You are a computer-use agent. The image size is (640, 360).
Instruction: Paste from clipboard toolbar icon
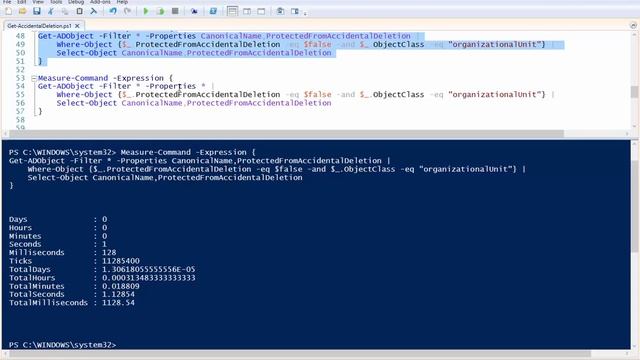(x=80, y=11)
